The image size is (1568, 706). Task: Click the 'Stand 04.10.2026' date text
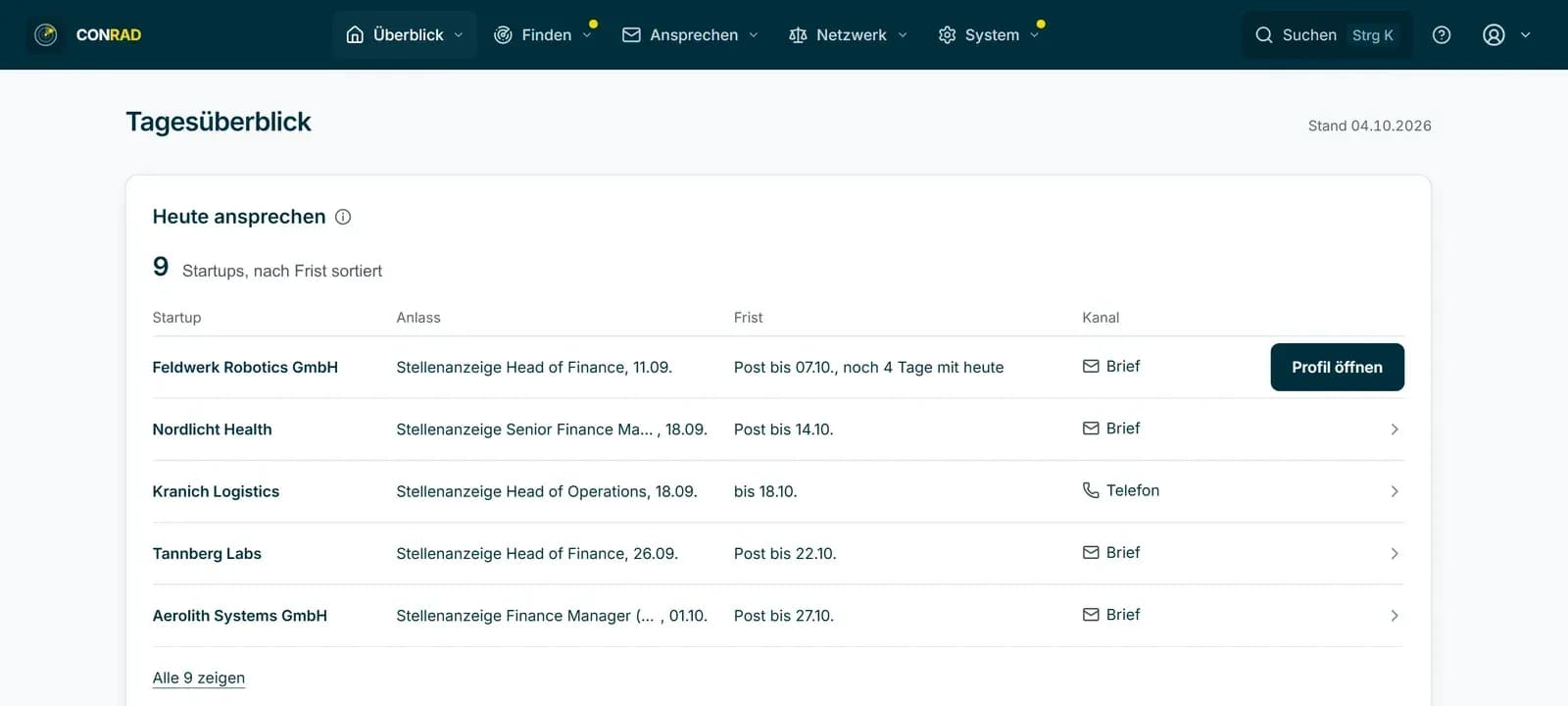tap(1370, 126)
